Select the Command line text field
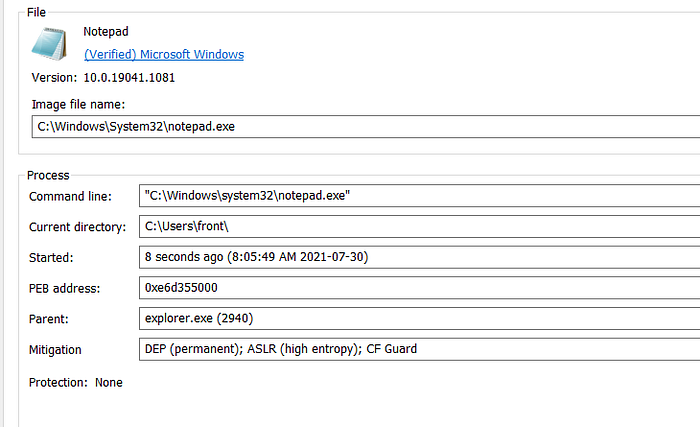The height and width of the screenshot is (427, 700). pyautogui.click(x=419, y=196)
